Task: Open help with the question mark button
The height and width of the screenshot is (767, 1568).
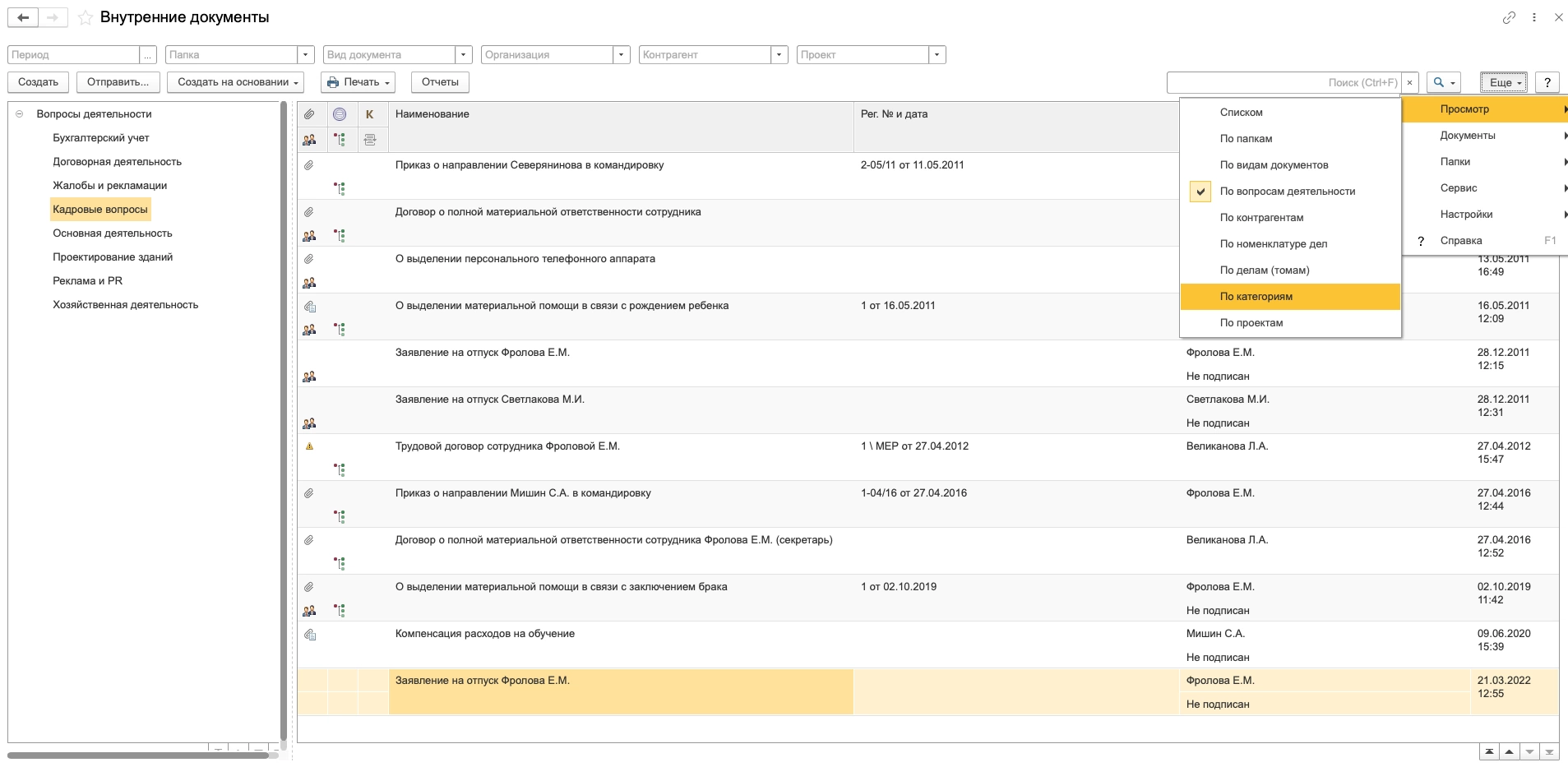Action: [x=1547, y=82]
